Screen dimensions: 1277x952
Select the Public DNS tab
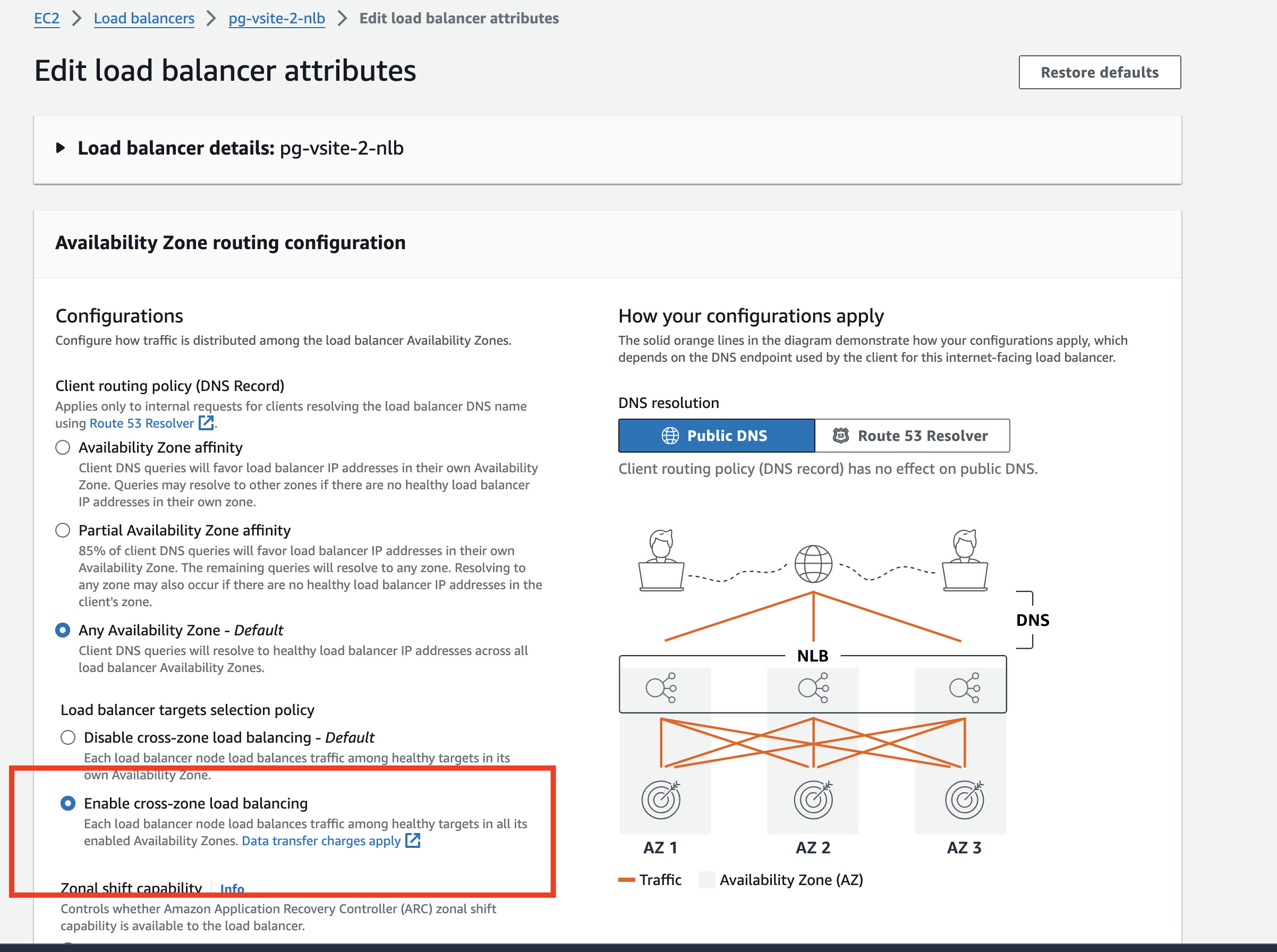click(716, 436)
